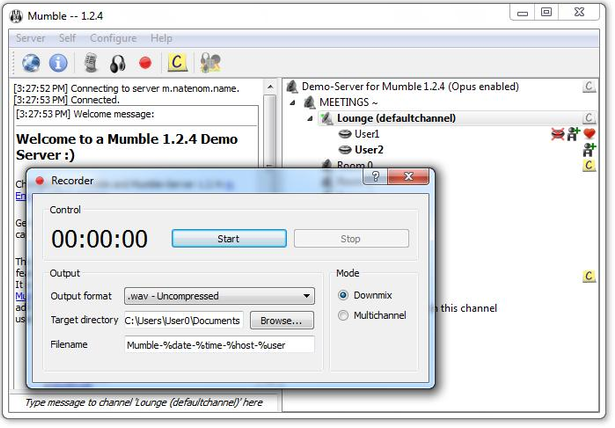Viewport: 615px width, 428px height.
Task: Click Browse for target directory
Action: (x=282, y=321)
